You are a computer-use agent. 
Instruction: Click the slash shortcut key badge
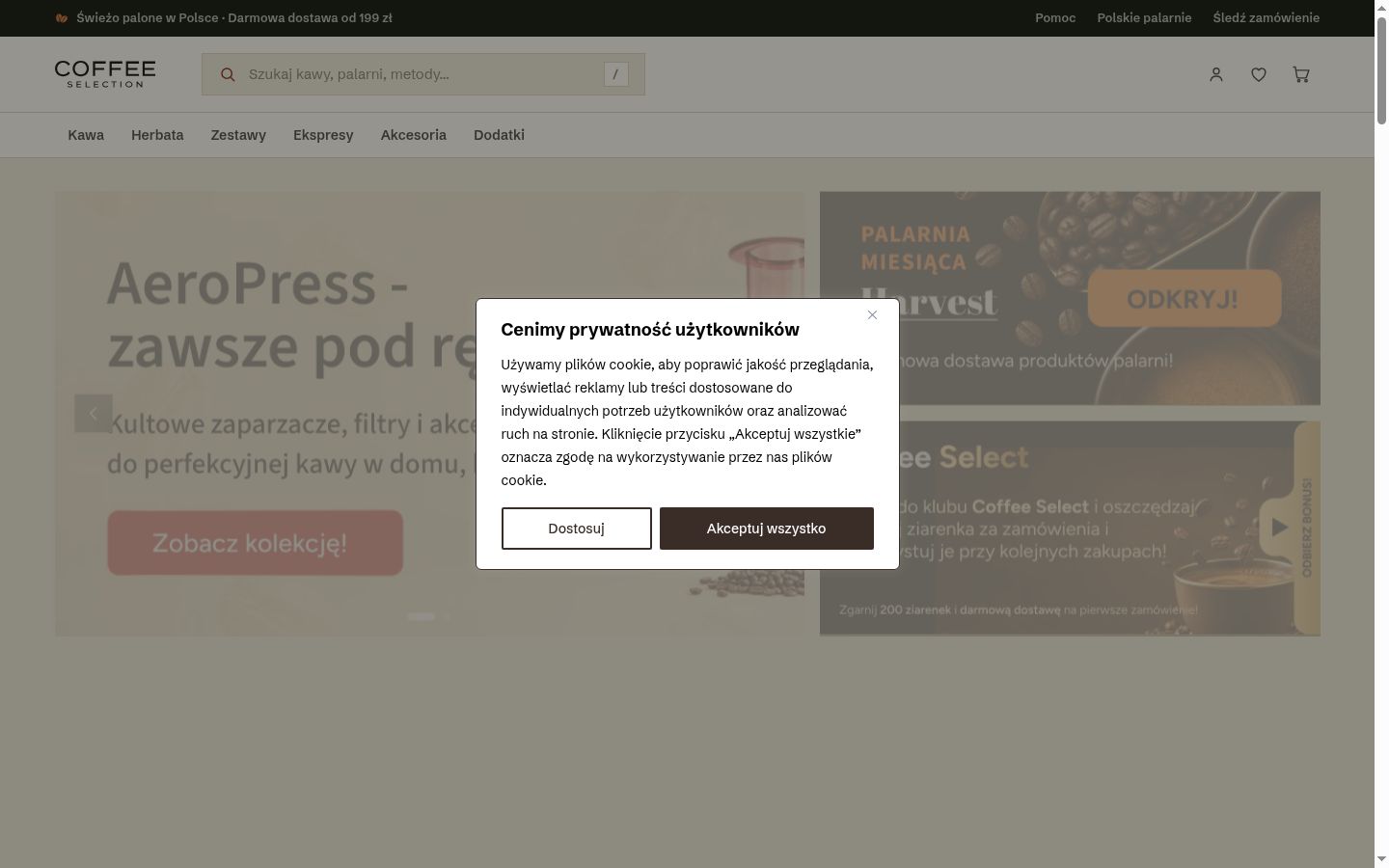tap(615, 74)
